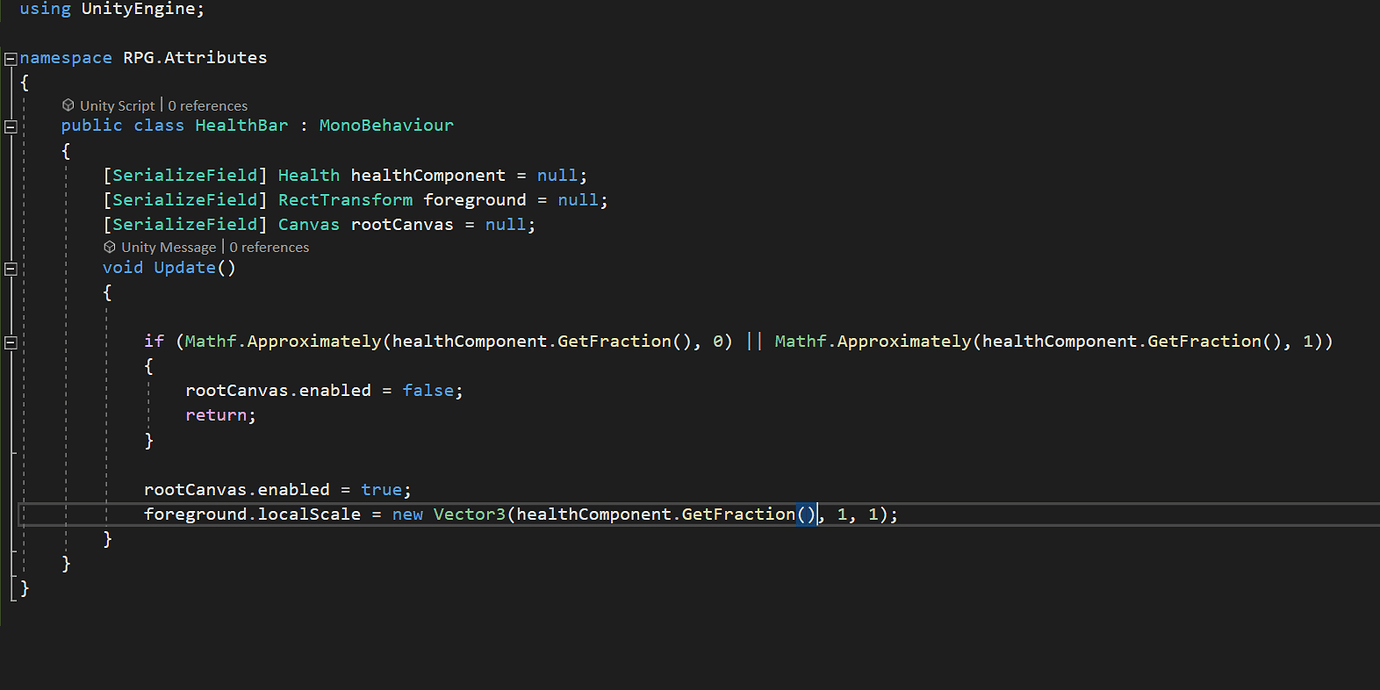Click the "Unity Script" CodeLens label
Screen dimensions: 1380x690
[117, 105]
